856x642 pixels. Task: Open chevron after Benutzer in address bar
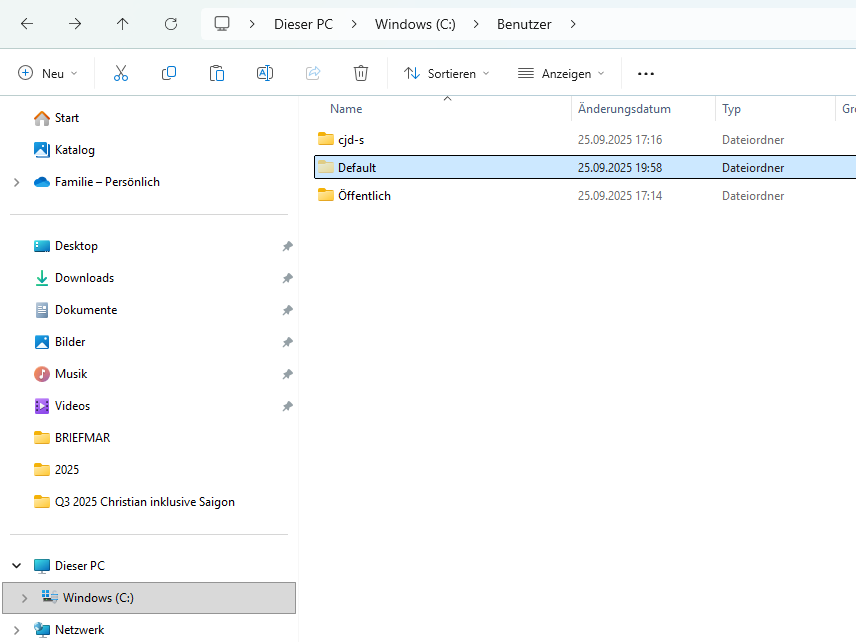(573, 25)
